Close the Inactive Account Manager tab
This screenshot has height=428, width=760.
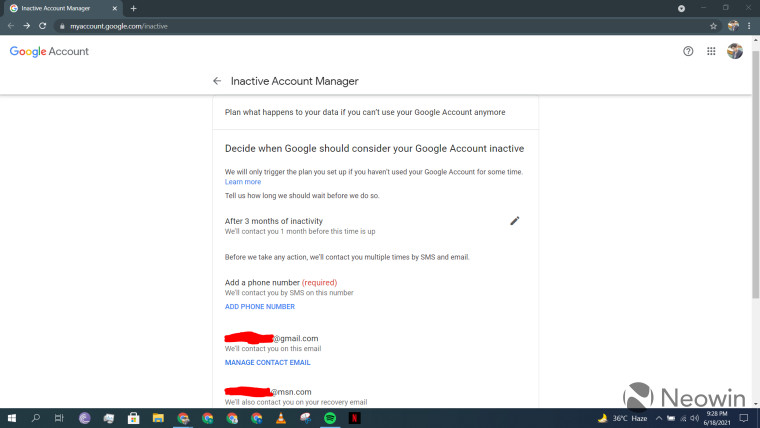click(114, 8)
